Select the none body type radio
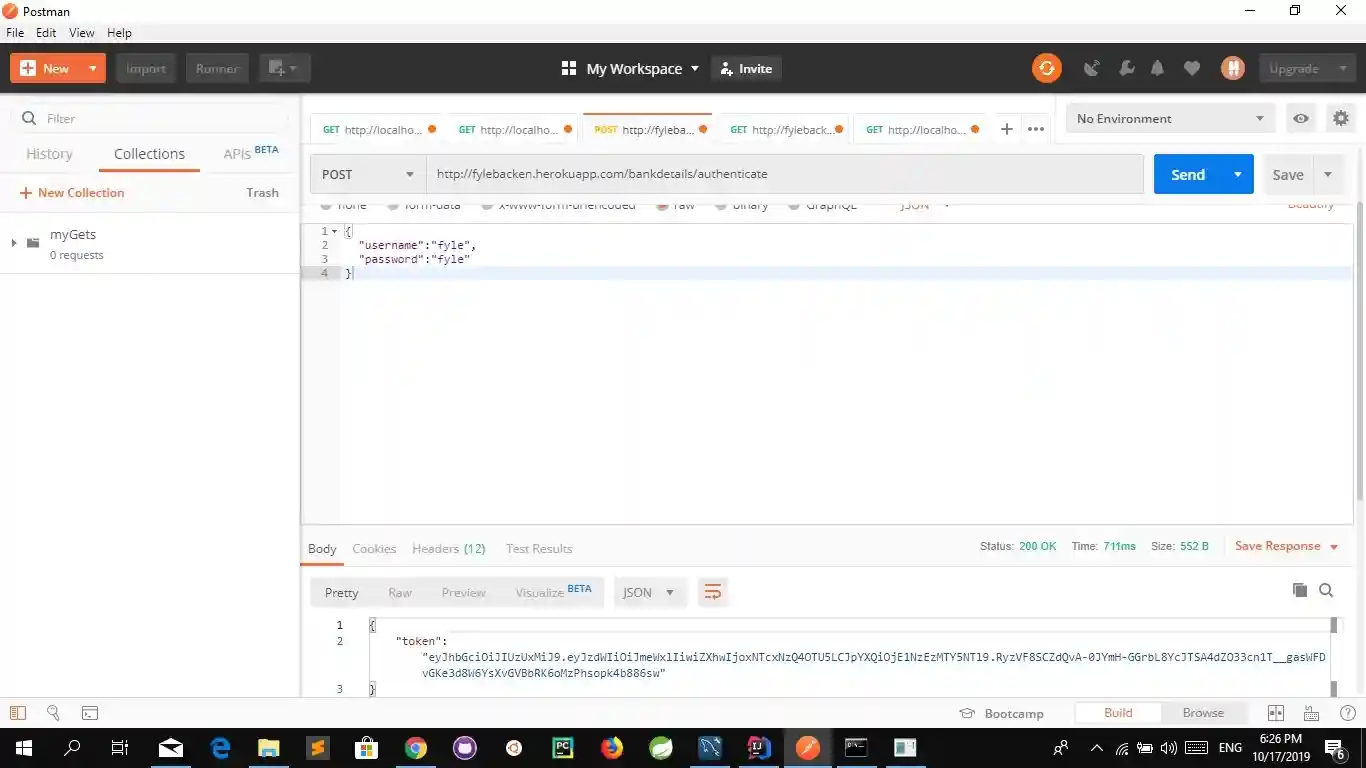1366x768 pixels. [x=326, y=206]
